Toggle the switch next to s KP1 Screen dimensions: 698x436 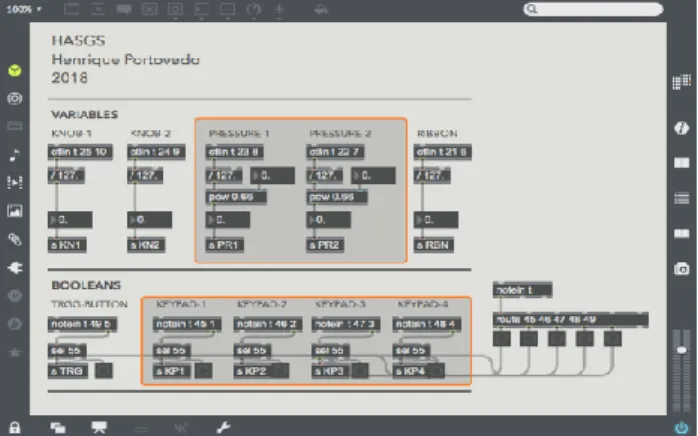tap(203, 371)
